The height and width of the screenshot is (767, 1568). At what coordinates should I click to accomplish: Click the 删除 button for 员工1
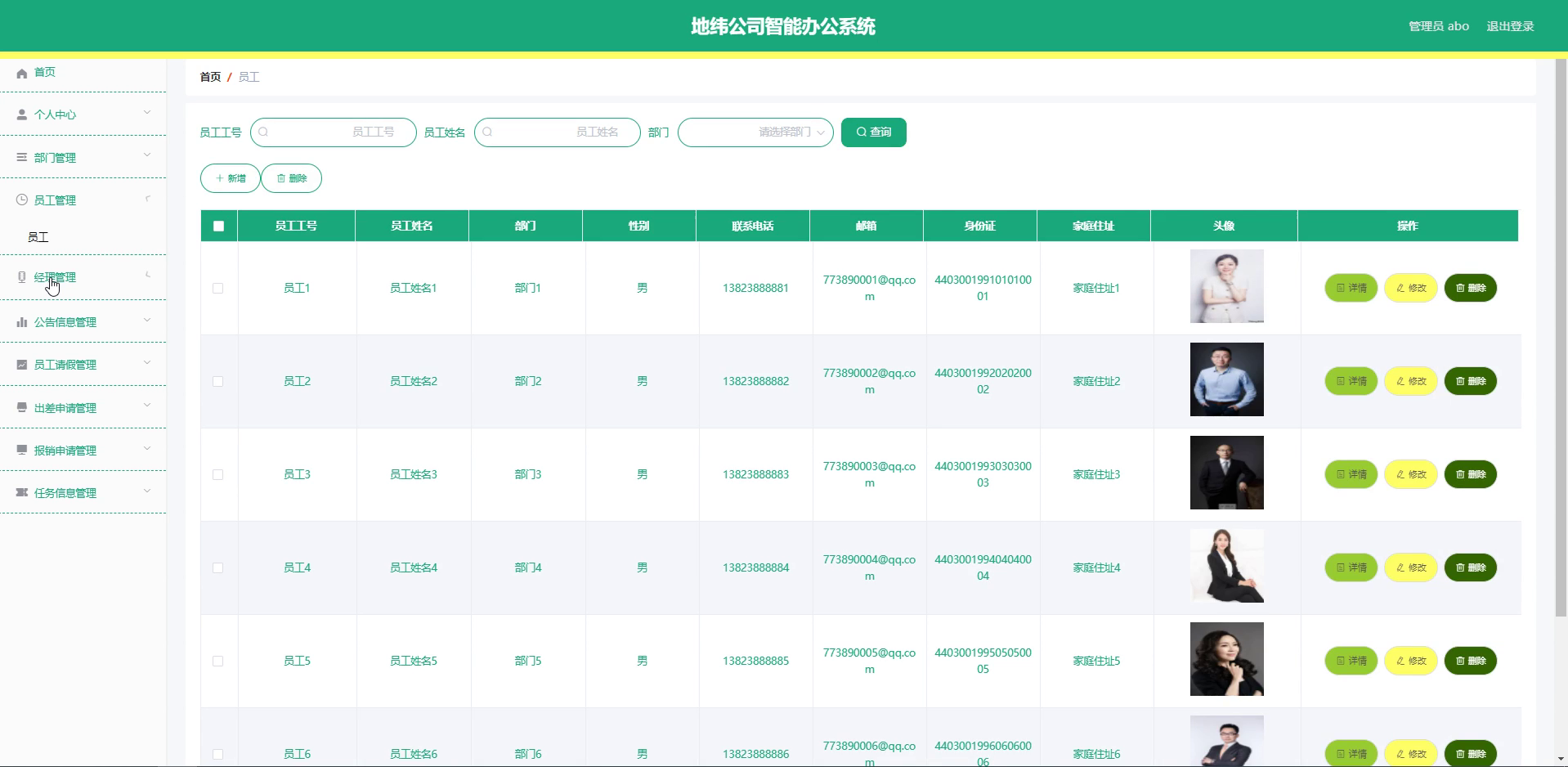1471,288
